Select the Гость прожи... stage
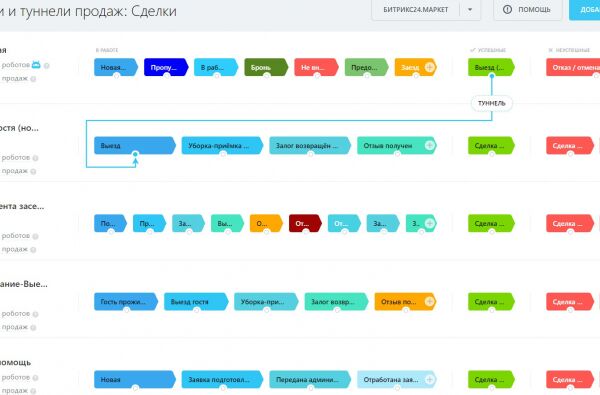Viewport: 600px width, 395px height. pyautogui.click(x=126, y=302)
